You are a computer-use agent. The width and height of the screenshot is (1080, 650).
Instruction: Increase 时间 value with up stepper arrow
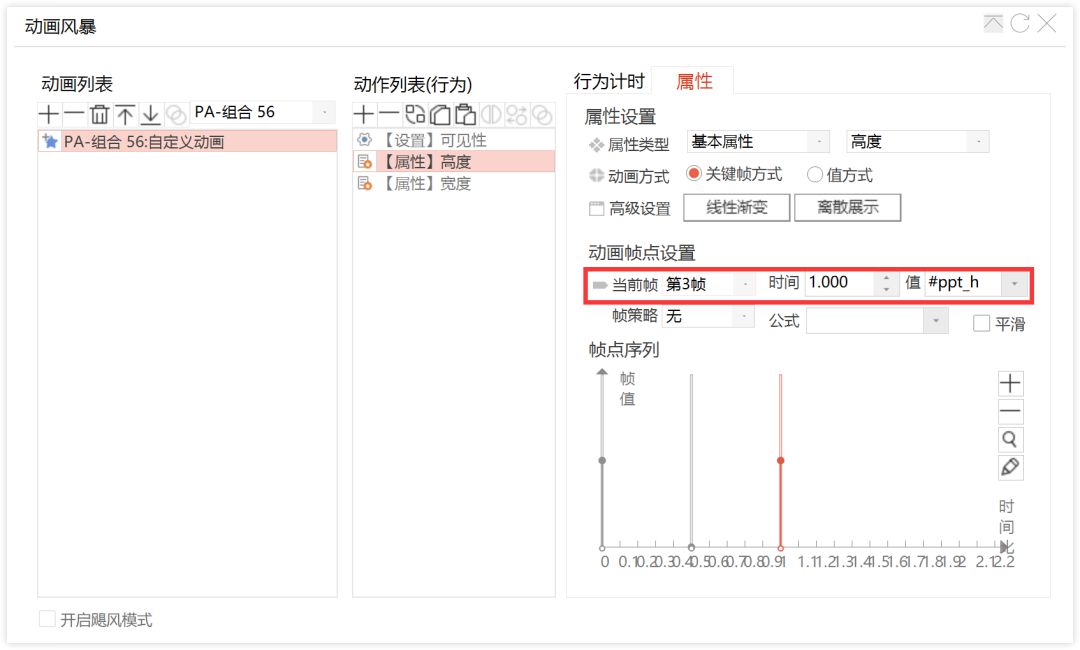(886, 277)
